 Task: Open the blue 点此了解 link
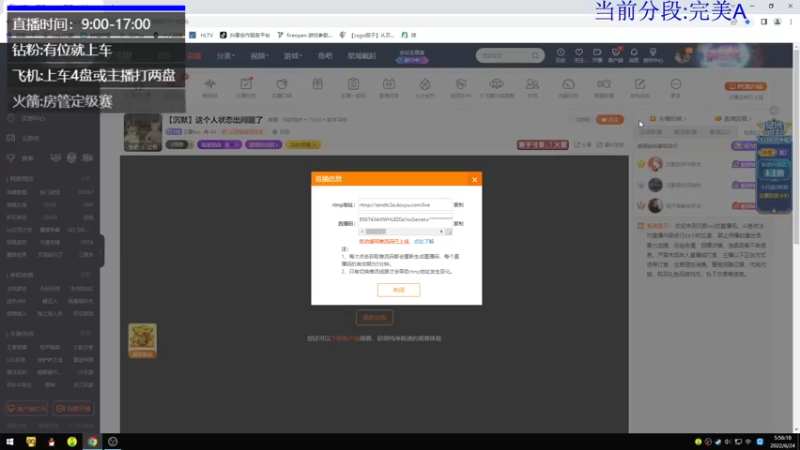tap(423, 242)
